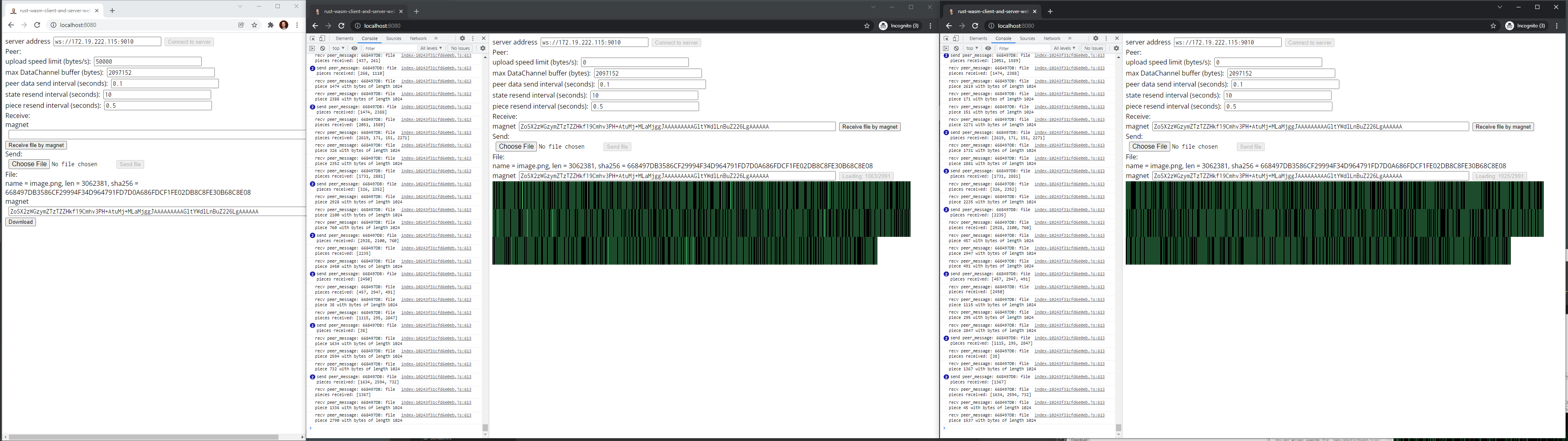Click 'Receive file by magnet' in middle window
This screenshot has width=1568, height=441.
[869, 127]
